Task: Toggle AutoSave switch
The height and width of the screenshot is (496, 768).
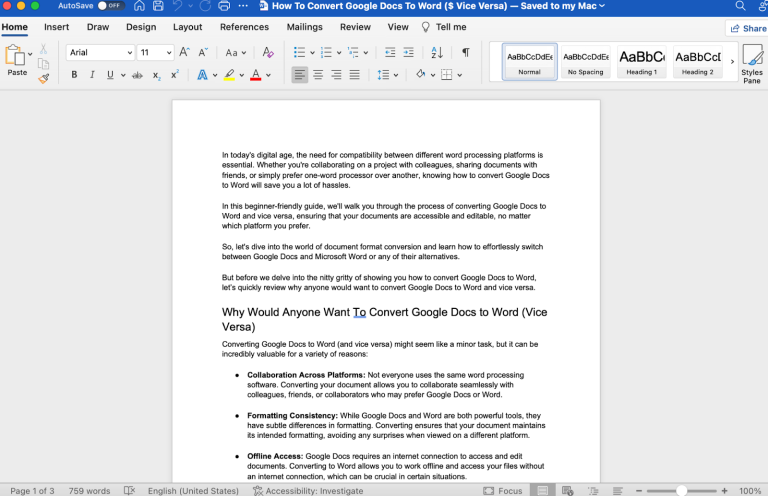Action: tap(110, 6)
